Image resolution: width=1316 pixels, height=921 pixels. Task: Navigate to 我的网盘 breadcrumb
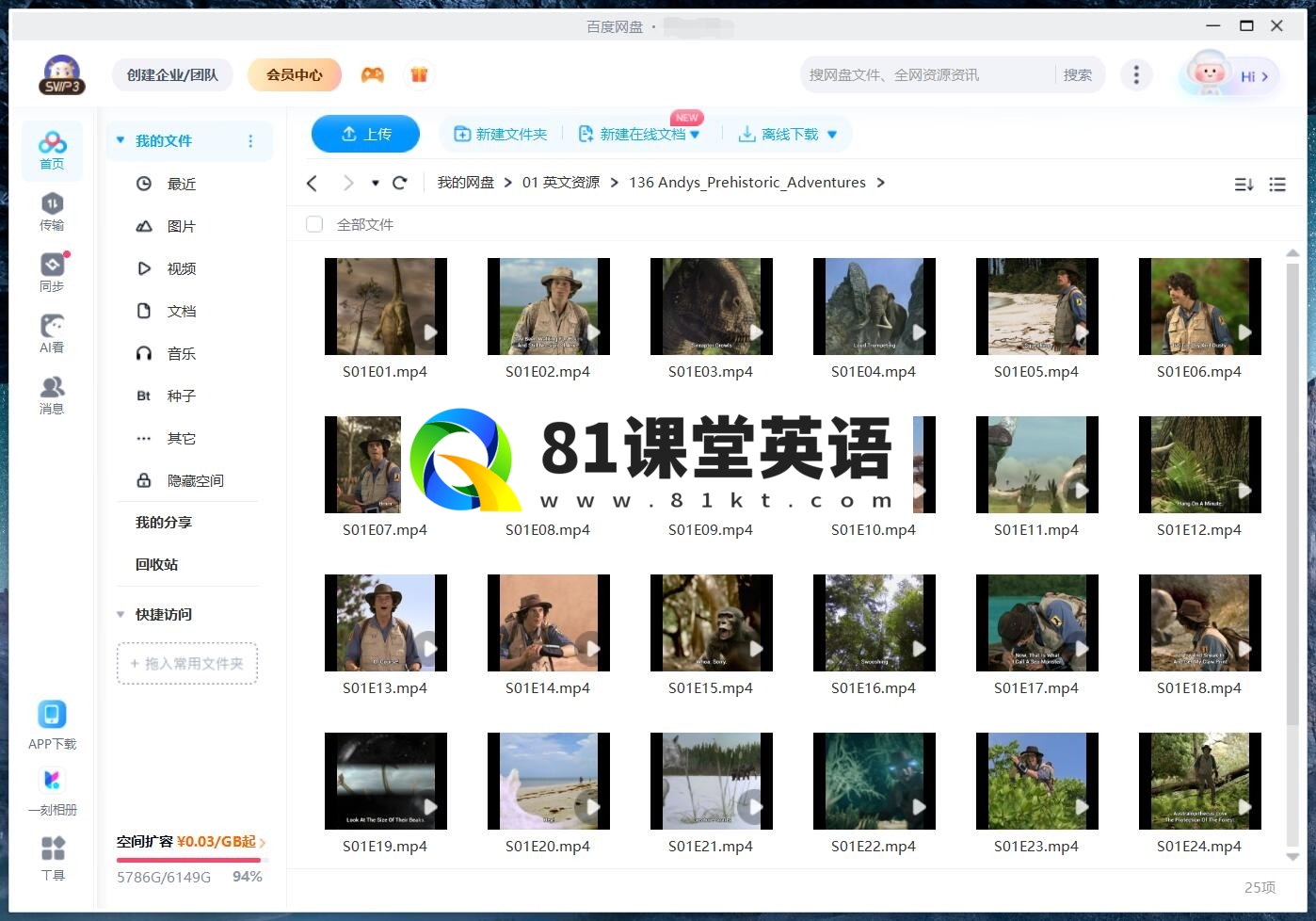click(466, 183)
